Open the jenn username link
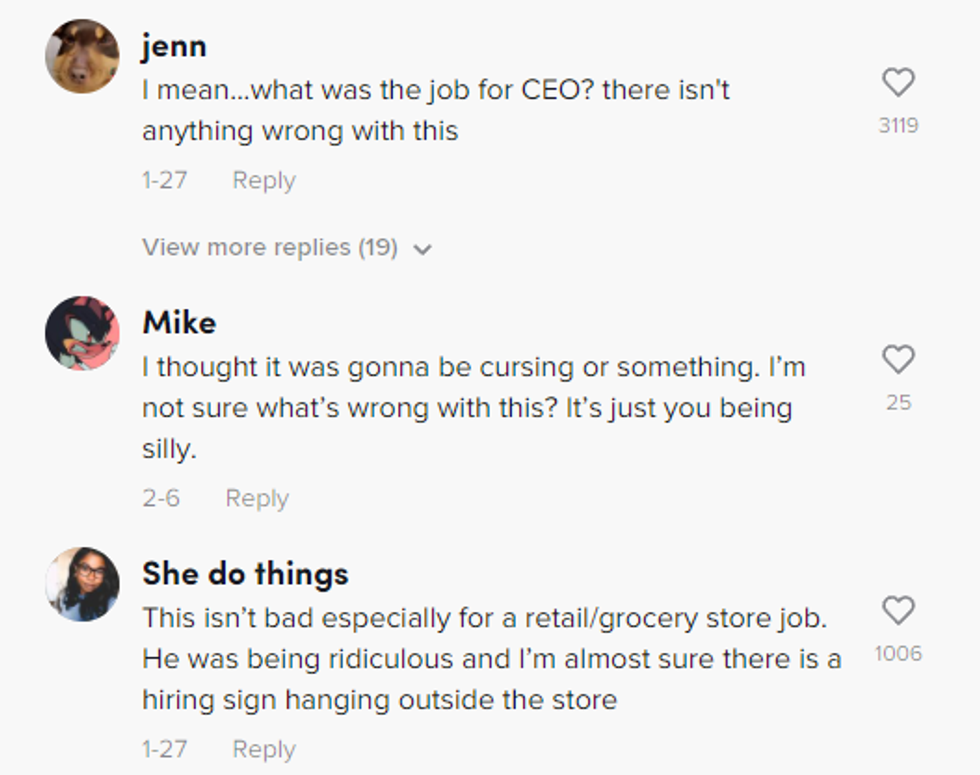980x775 pixels. pos(174,46)
